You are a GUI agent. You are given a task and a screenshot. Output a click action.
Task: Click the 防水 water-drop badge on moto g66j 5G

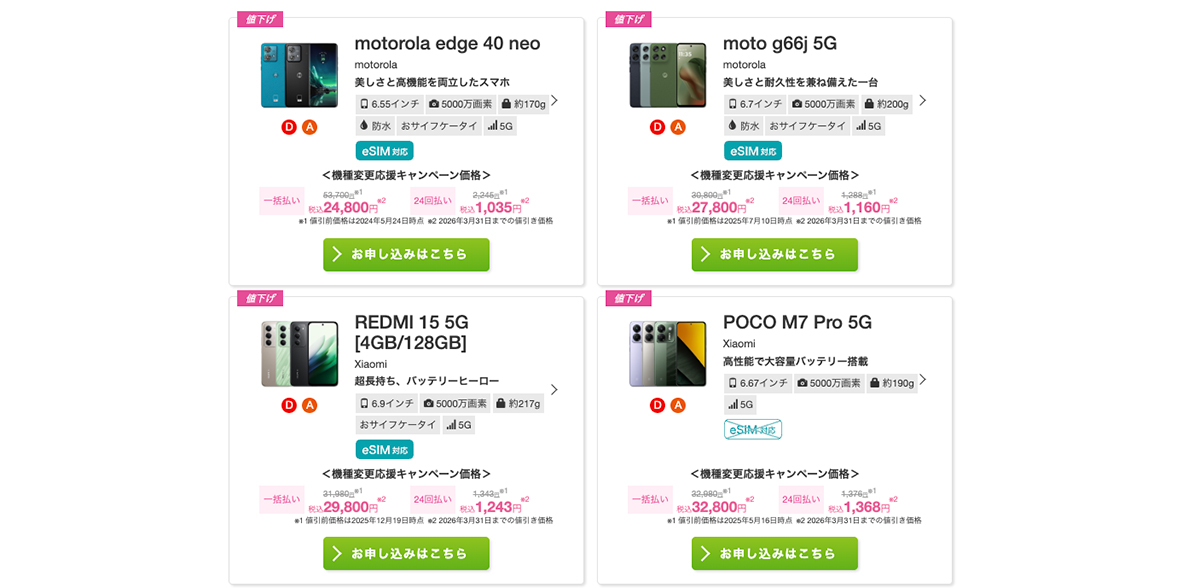point(744,126)
